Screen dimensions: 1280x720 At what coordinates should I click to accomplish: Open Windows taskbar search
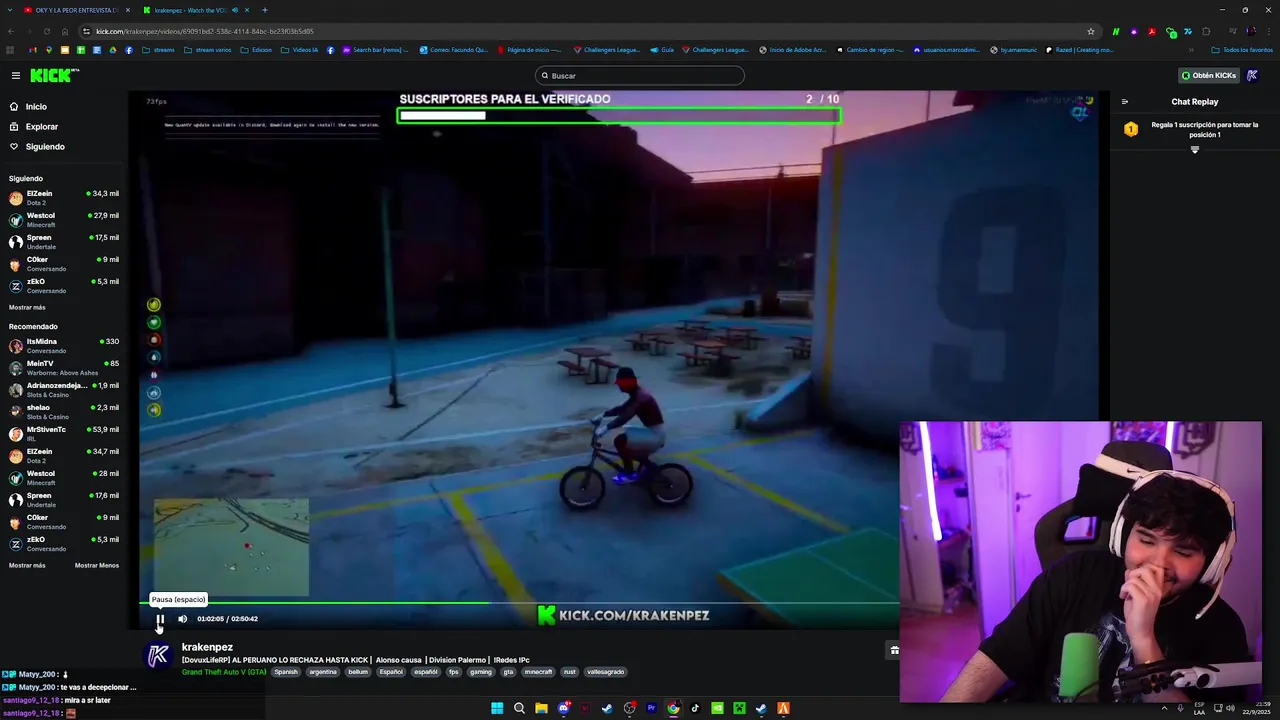(519, 708)
